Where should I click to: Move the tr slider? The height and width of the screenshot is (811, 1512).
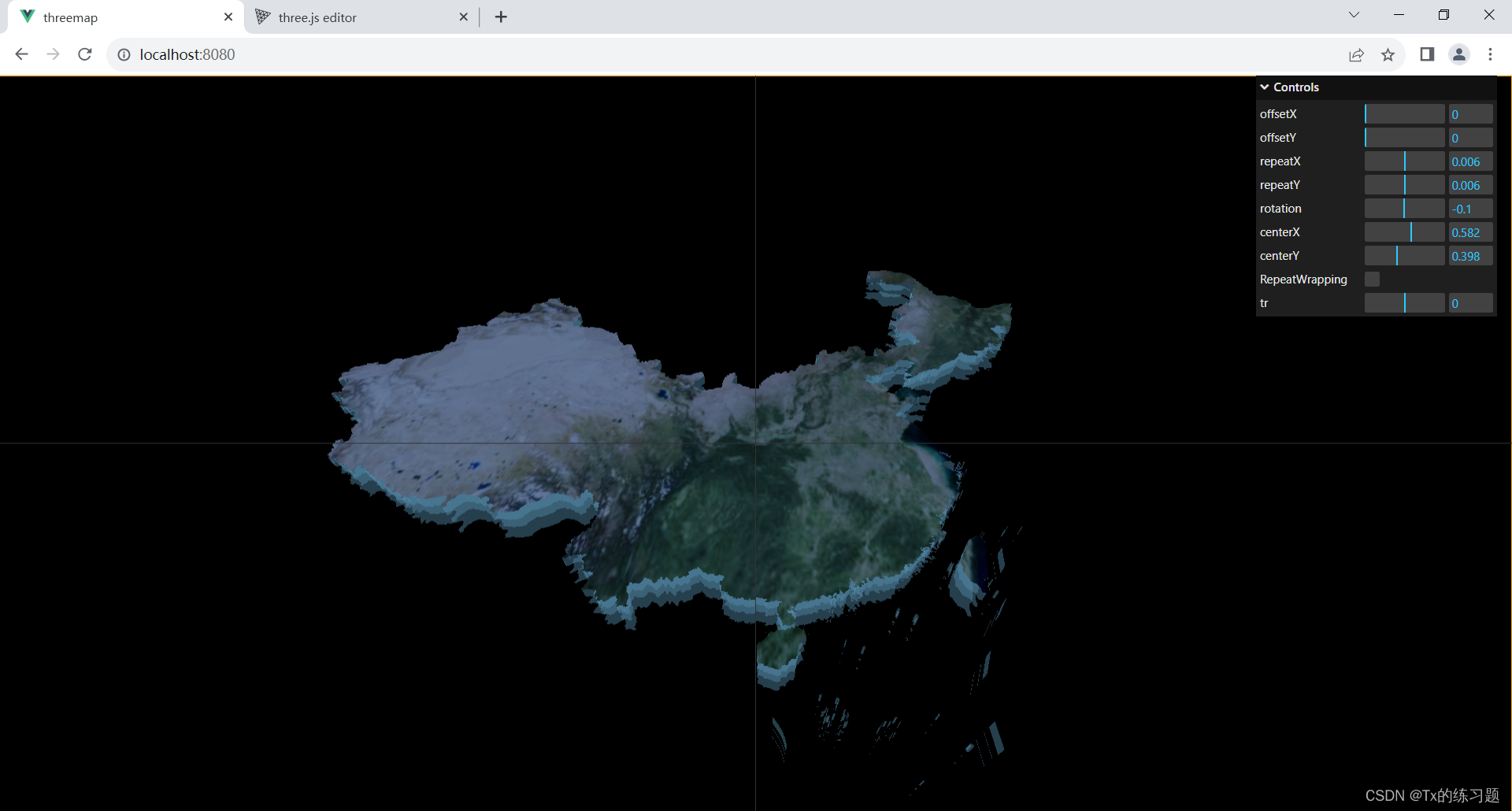(x=1403, y=303)
